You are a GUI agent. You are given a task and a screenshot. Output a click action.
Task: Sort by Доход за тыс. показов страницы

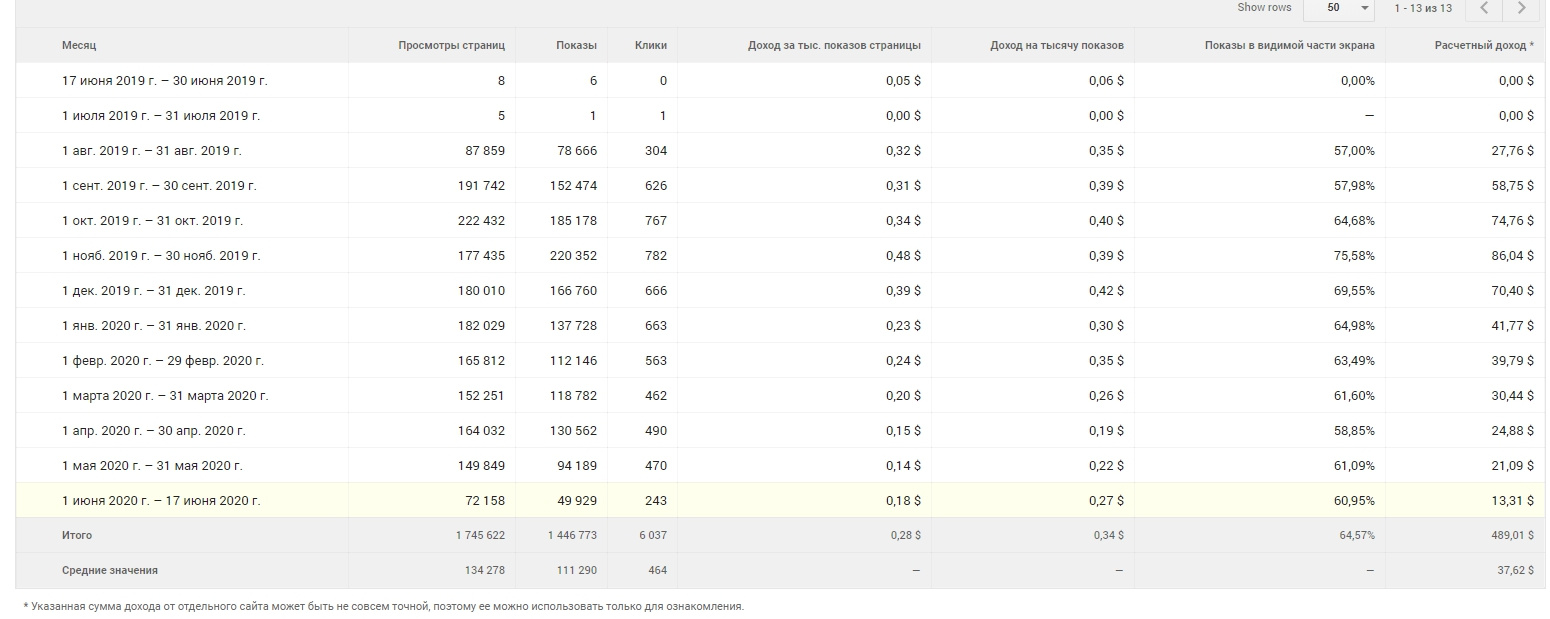(x=834, y=45)
